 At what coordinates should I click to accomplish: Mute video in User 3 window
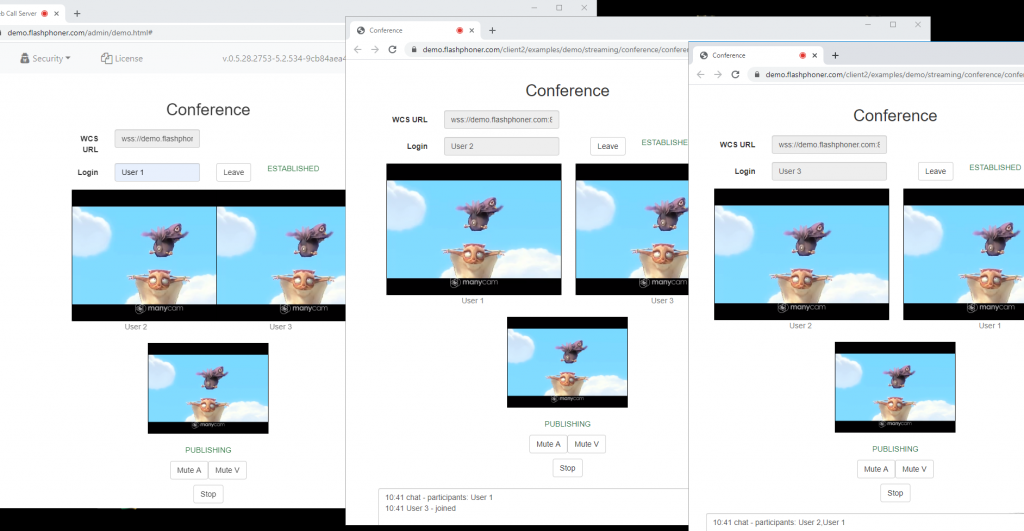point(914,469)
